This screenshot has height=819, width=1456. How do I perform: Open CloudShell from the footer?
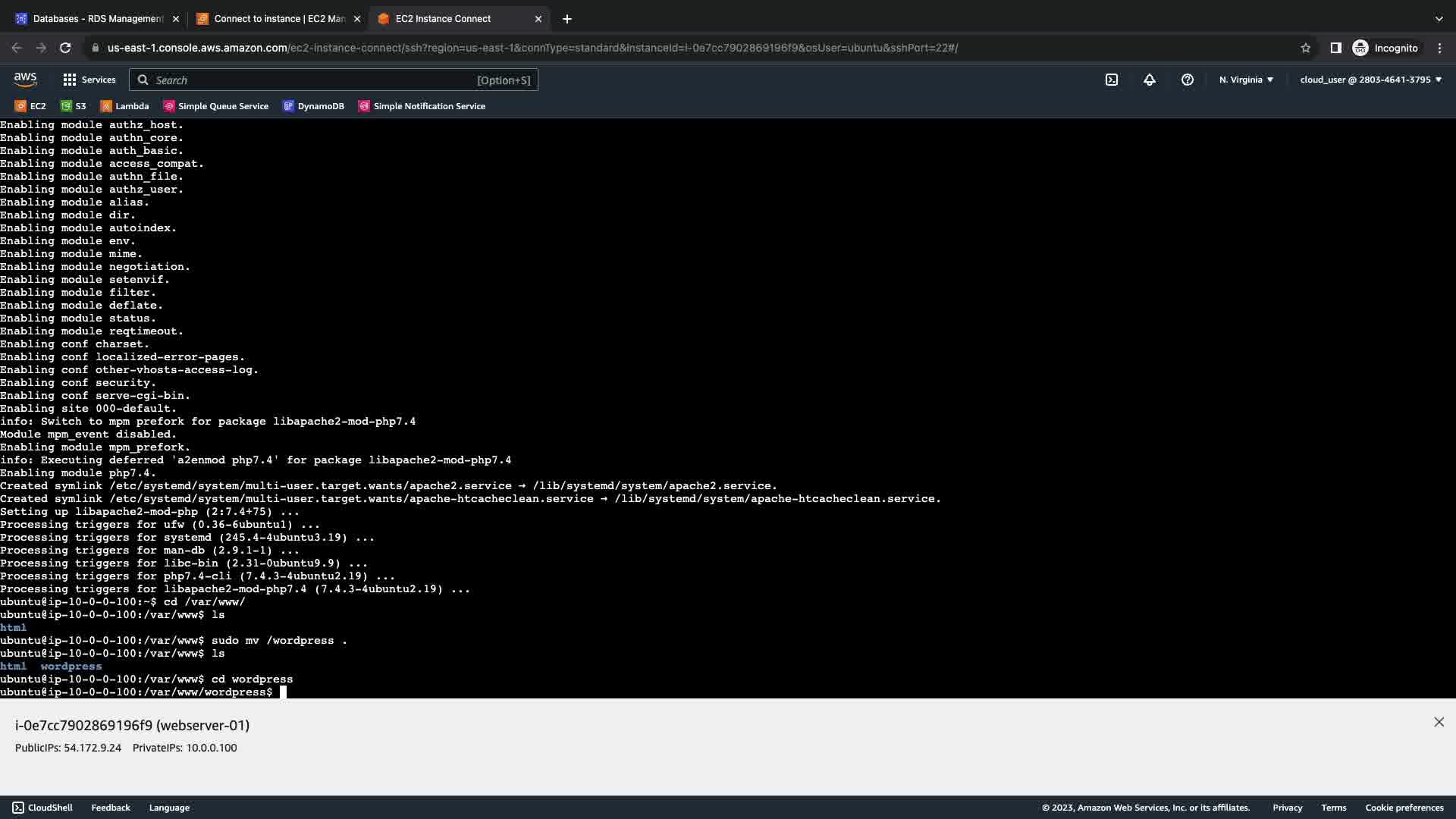42,808
